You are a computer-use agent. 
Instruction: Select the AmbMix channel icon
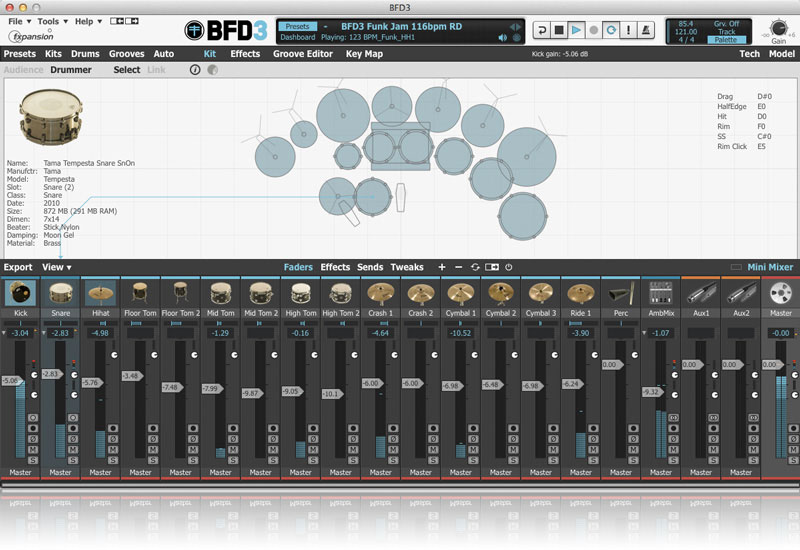point(660,293)
